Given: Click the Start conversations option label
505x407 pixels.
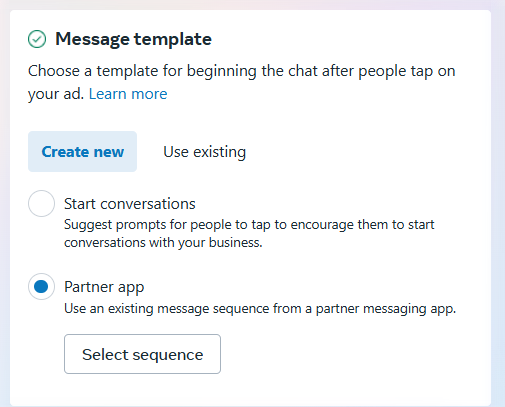Looking at the screenshot, I should click(130, 204).
